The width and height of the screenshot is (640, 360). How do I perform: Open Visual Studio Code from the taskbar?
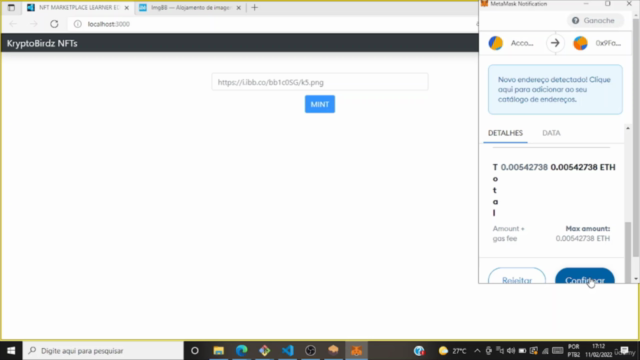(x=287, y=351)
